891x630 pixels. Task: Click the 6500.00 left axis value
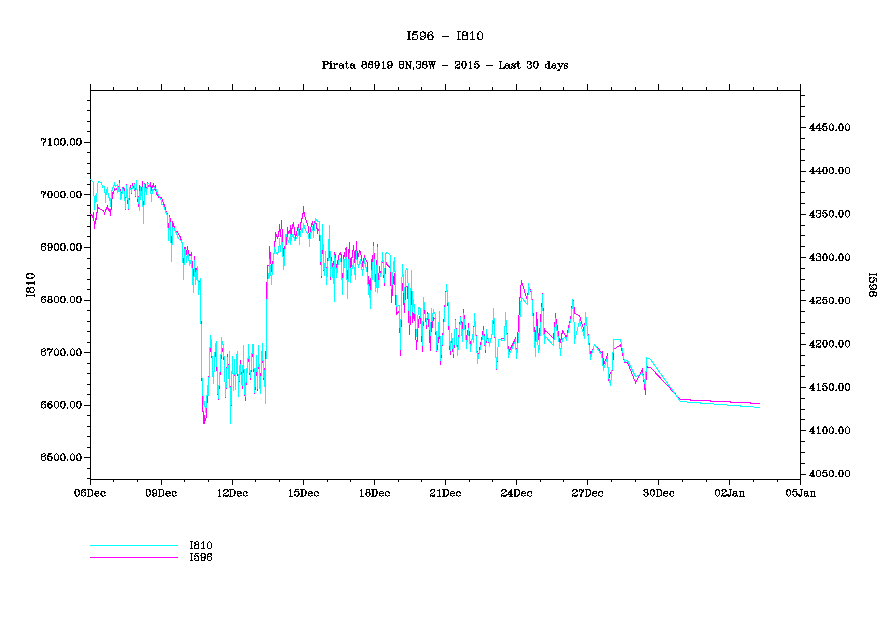[x=60, y=458]
